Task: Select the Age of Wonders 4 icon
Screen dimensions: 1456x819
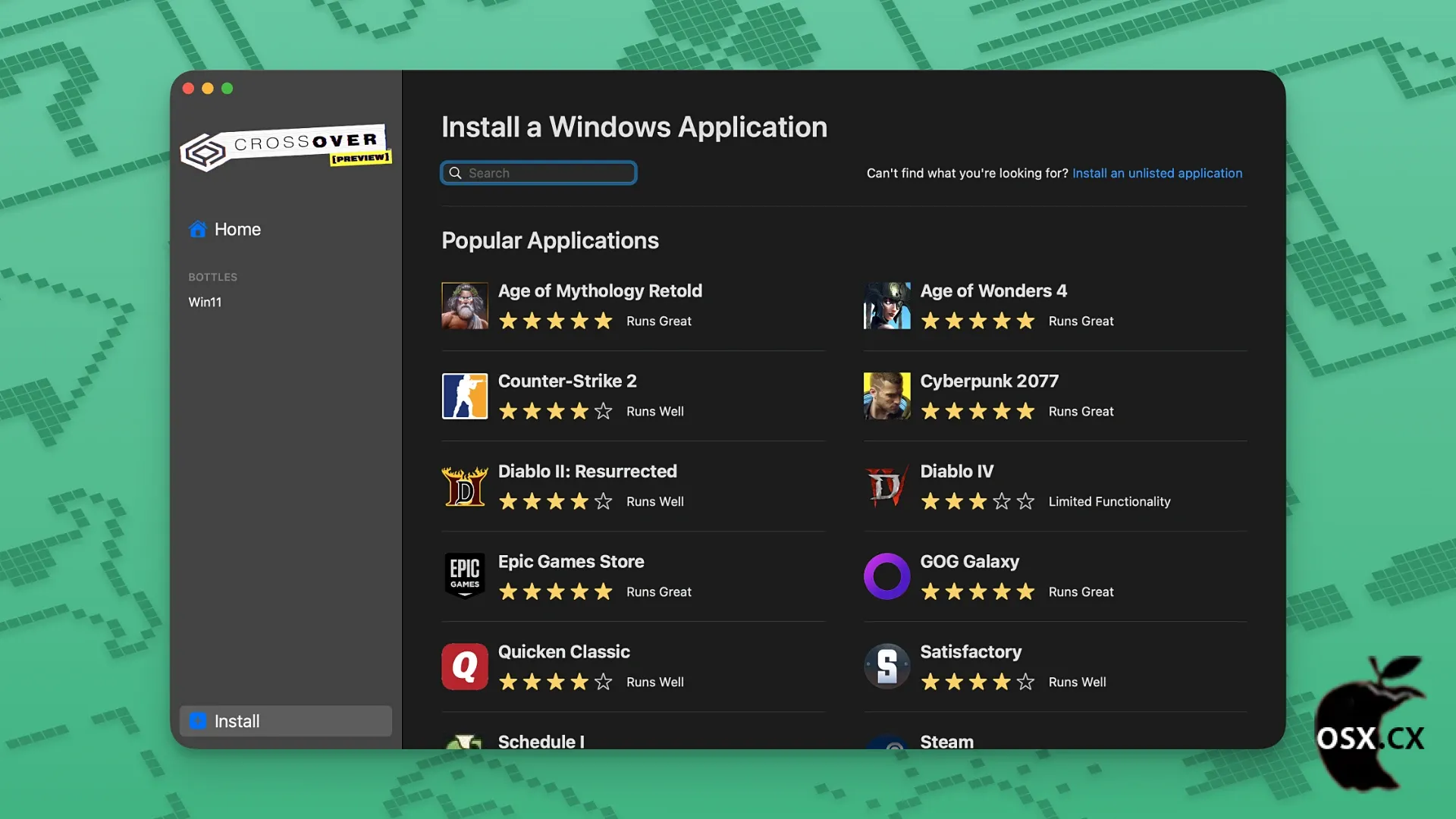Action: (887, 306)
